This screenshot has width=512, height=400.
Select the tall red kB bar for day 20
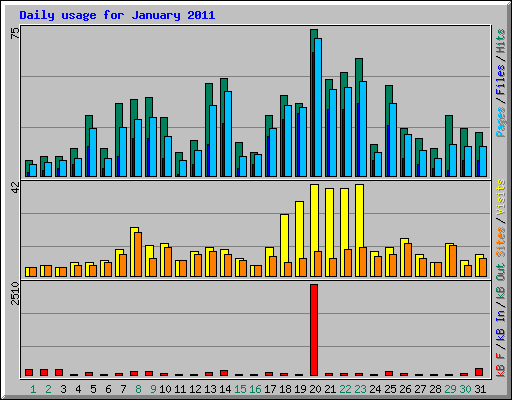coord(314,330)
